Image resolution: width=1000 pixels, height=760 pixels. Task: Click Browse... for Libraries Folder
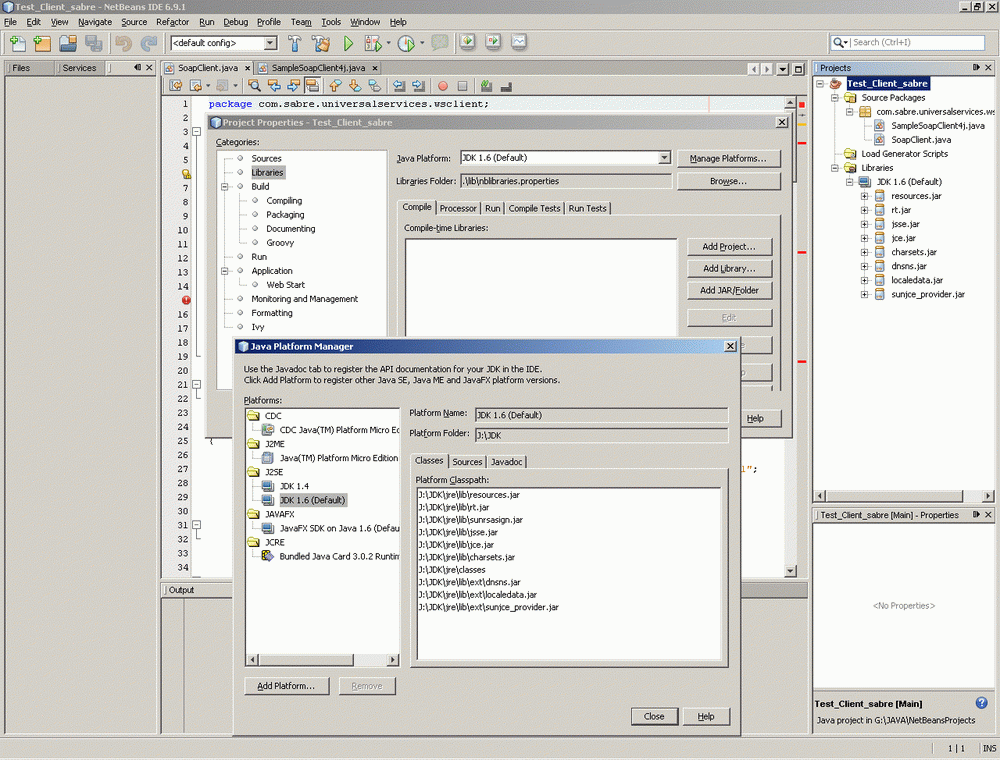click(x=728, y=181)
